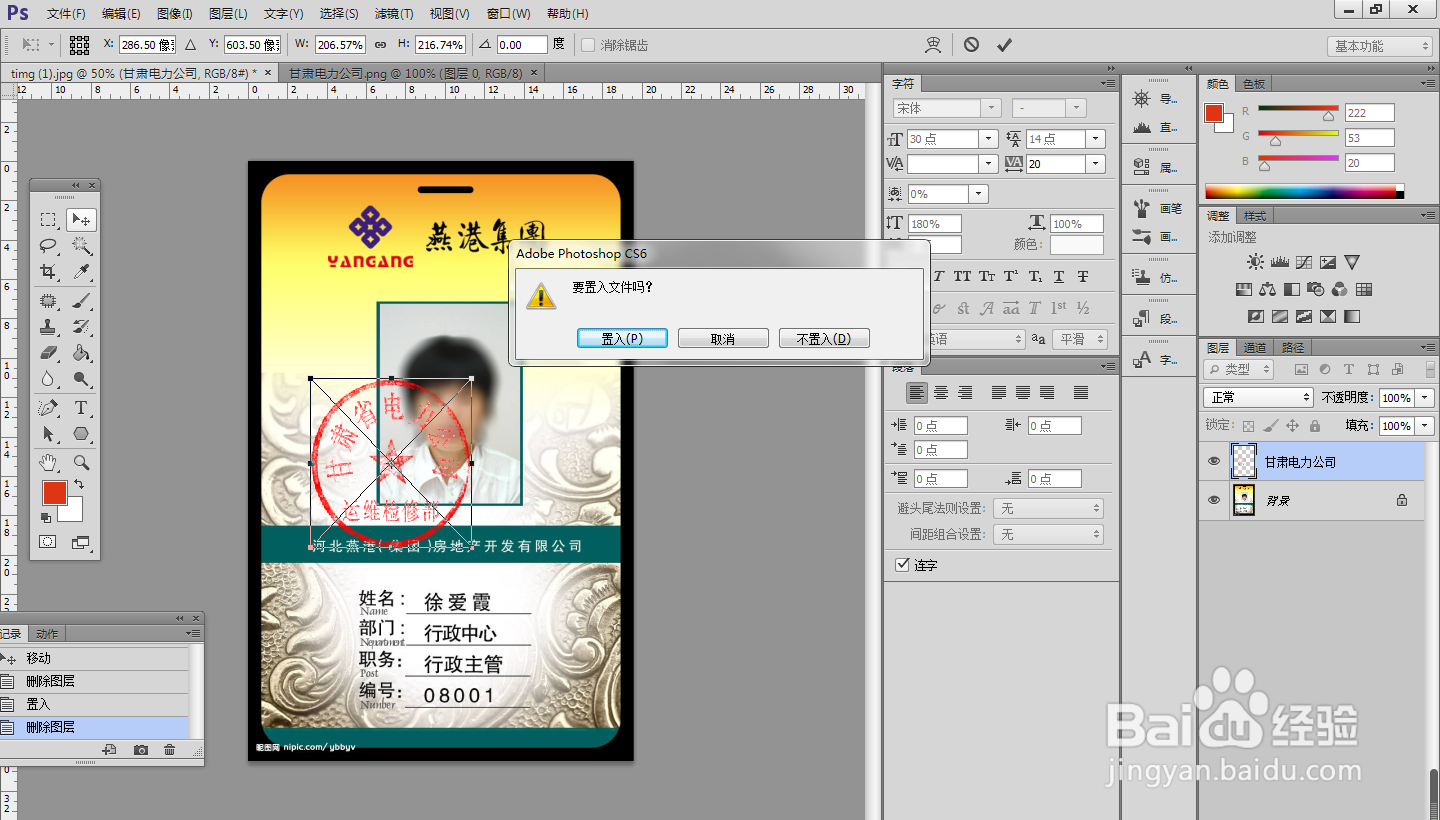Click the 取消 button in dialog
Screen dimensions: 1440x820
coord(723,339)
